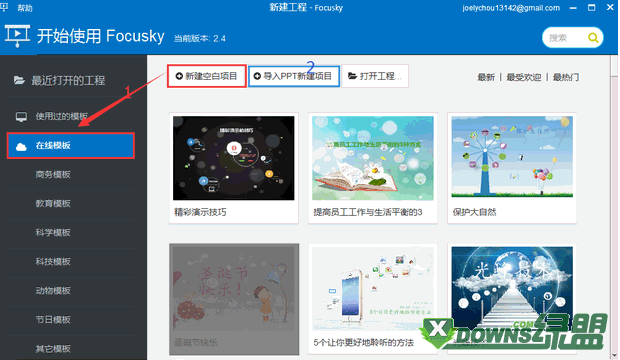Screen dimensions: 620x360
Task: Click the template list vertical scrollbar
Action: click(614, 207)
